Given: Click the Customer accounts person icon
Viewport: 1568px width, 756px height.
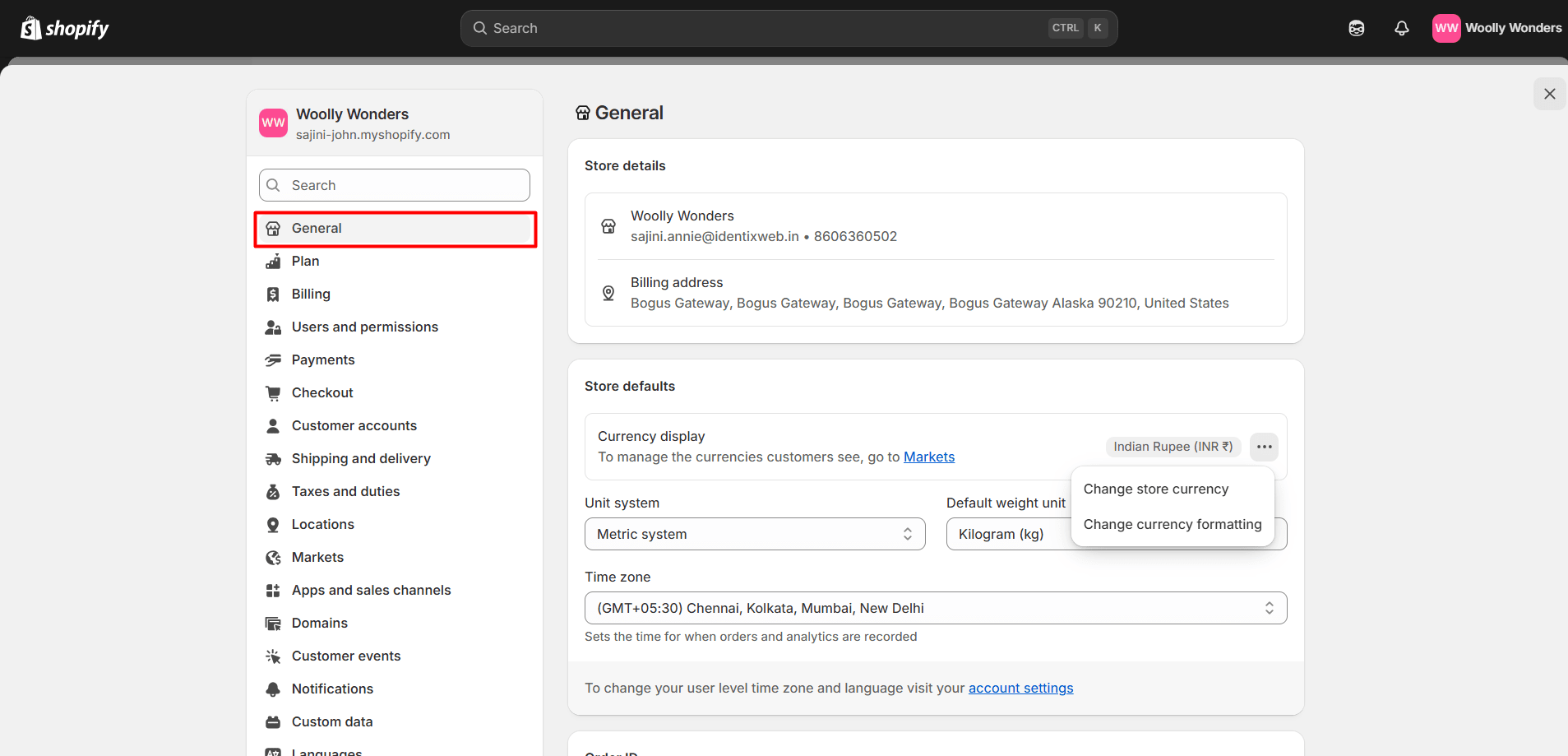Looking at the screenshot, I should tap(273, 426).
